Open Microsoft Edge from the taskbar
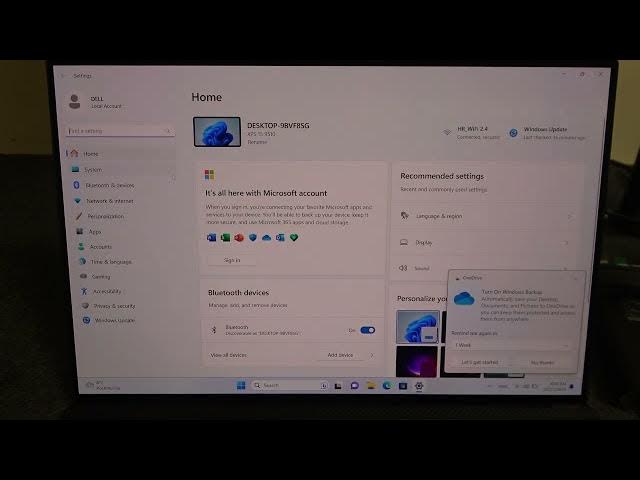 tap(387, 385)
